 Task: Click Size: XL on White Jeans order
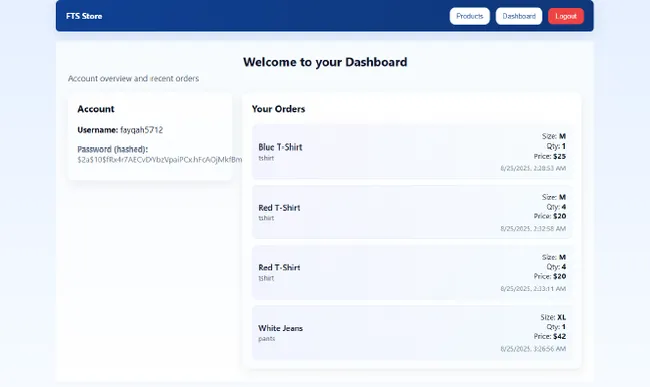click(553, 317)
